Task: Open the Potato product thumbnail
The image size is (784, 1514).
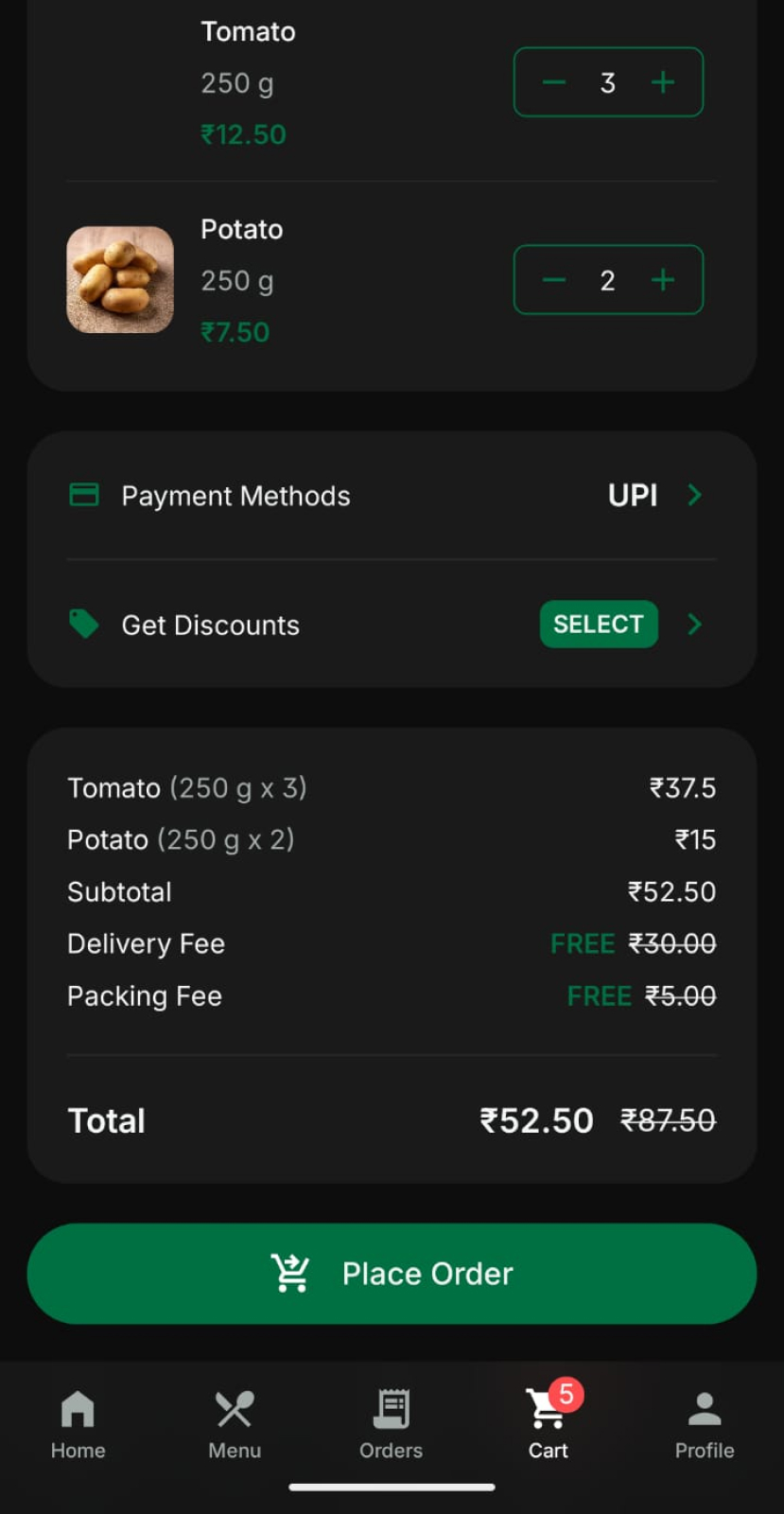Action: tap(120, 280)
